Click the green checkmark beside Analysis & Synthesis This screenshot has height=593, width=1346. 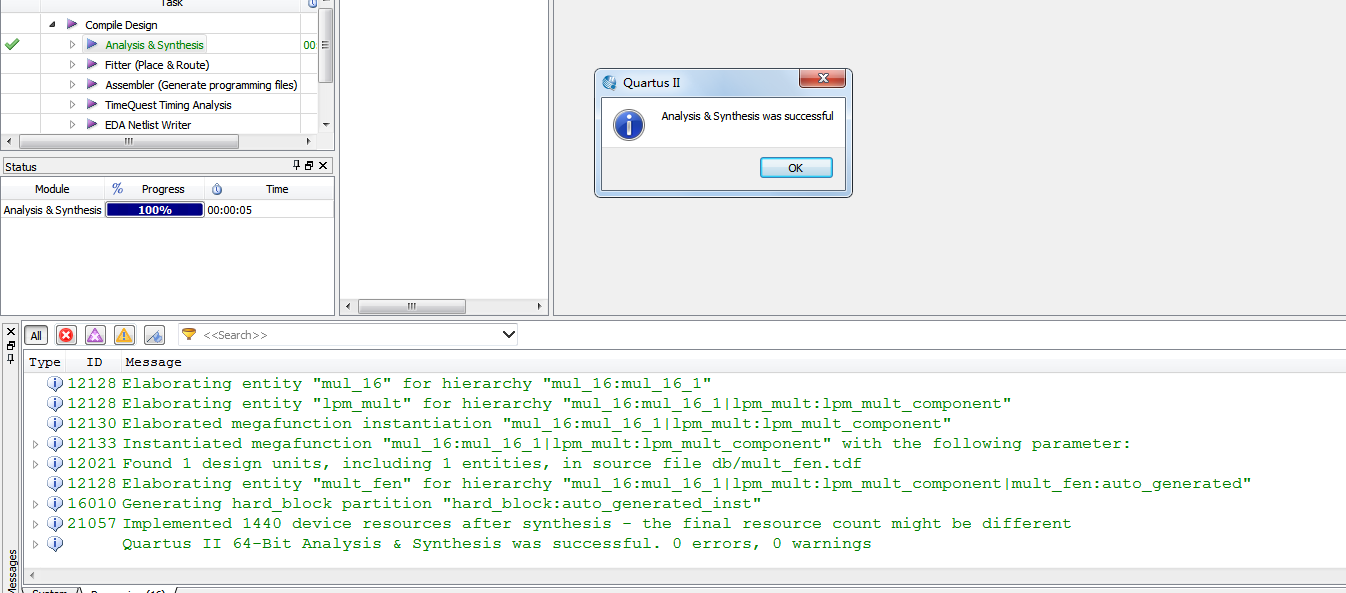click(12, 44)
